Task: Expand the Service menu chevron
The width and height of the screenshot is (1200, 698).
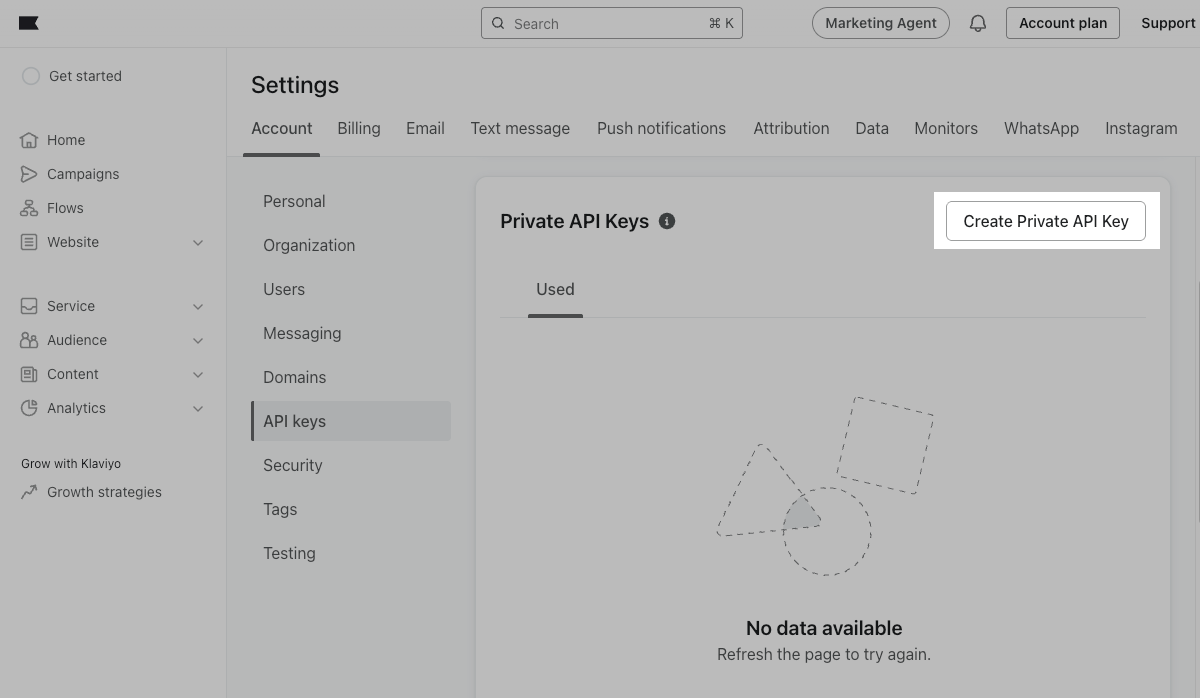Action: point(198,306)
